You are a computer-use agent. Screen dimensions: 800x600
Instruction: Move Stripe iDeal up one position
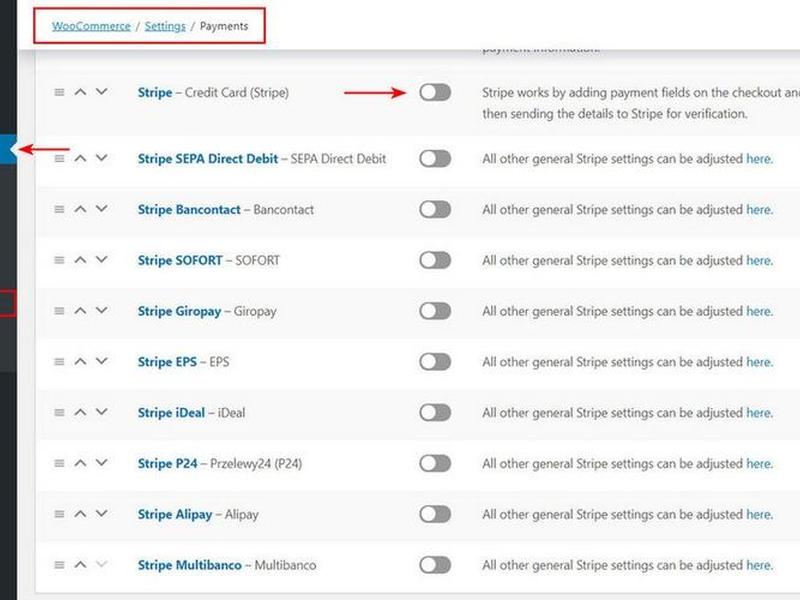(x=81, y=412)
